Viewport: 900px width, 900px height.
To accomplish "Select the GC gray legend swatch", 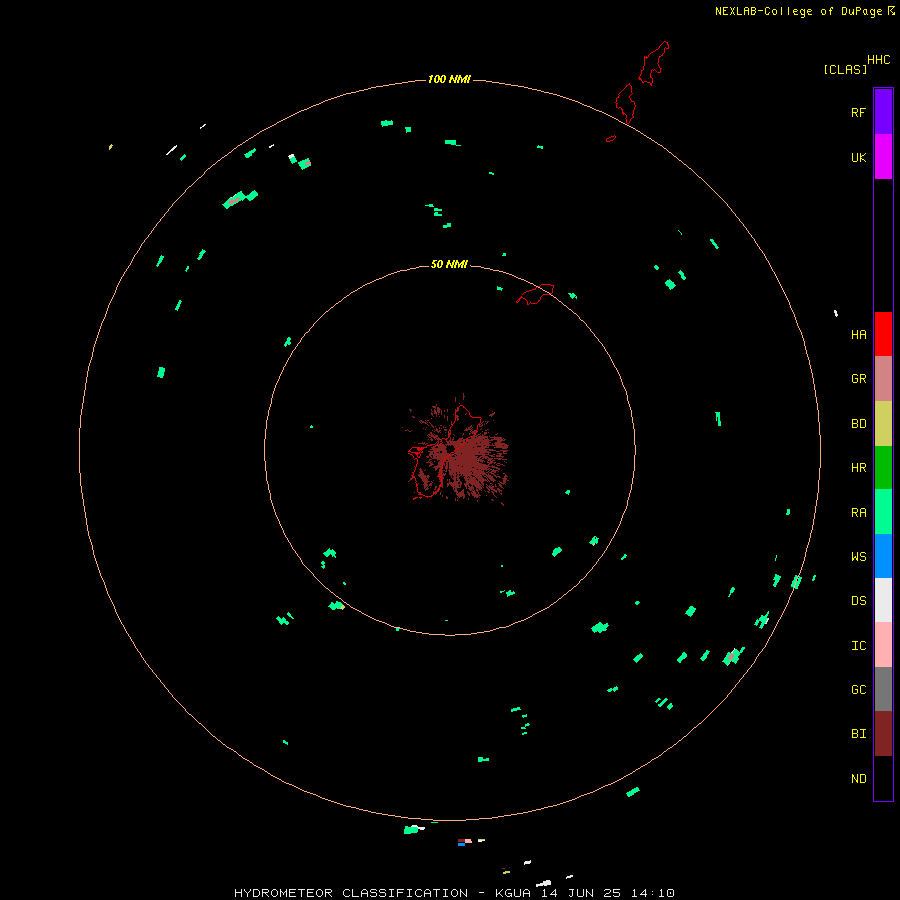I will [883, 689].
